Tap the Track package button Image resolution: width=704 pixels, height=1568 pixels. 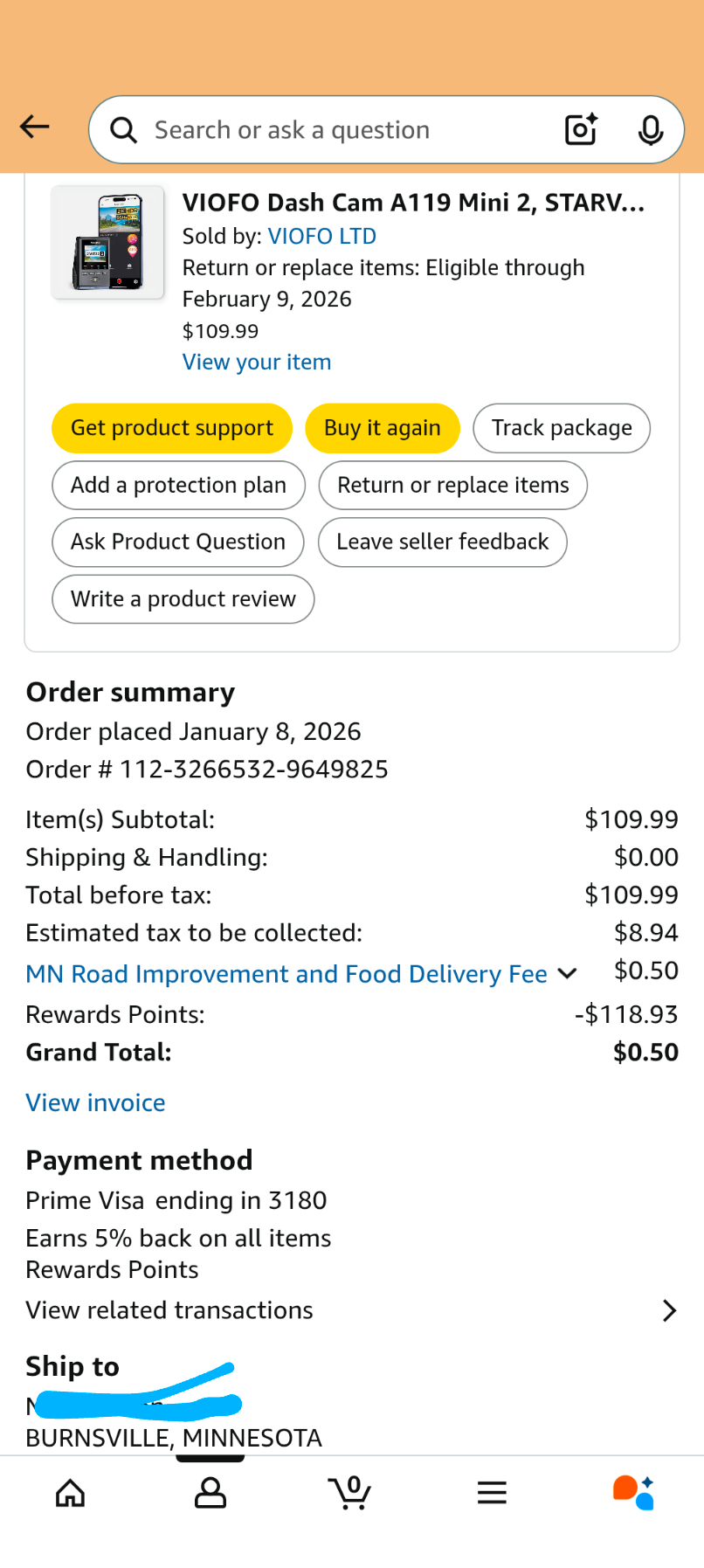[562, 428]
